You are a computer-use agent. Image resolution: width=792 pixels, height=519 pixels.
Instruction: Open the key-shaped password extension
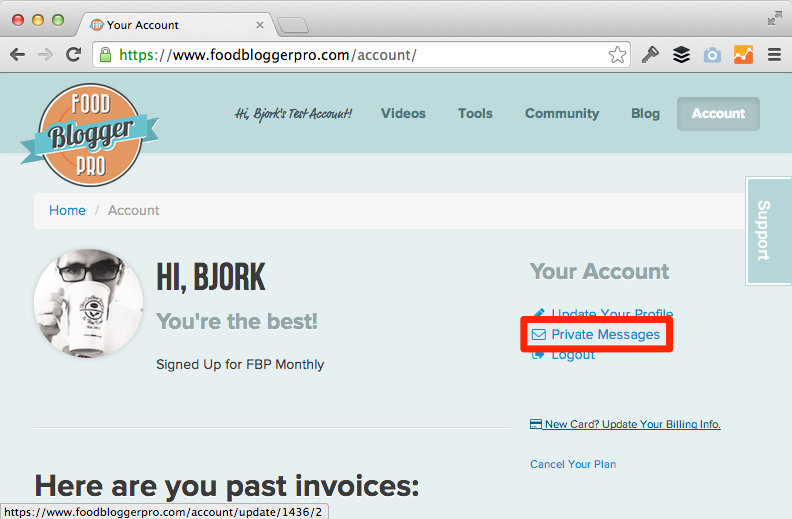tap(650, 55)
